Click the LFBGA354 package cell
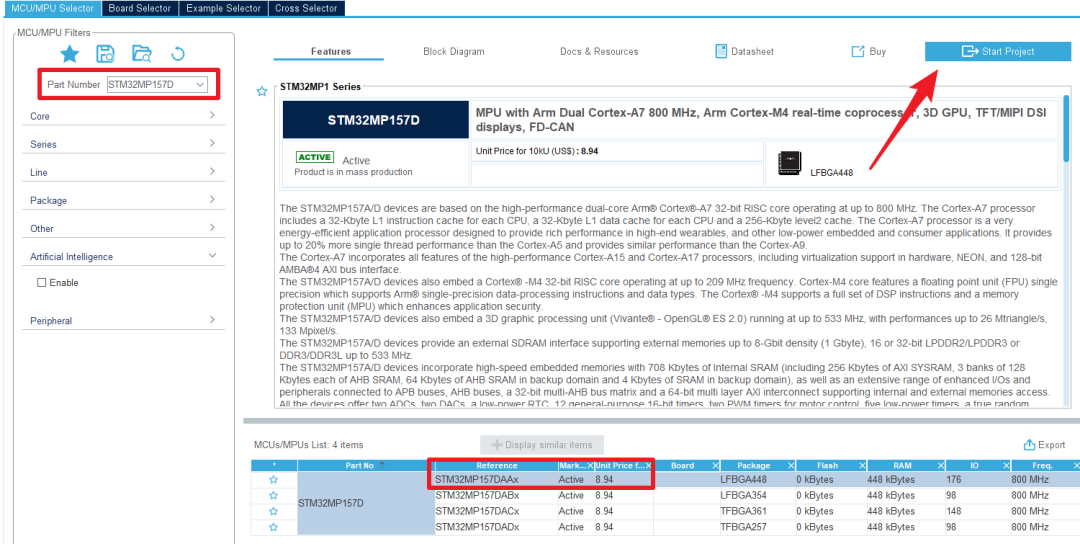 (x=757, y=495)
